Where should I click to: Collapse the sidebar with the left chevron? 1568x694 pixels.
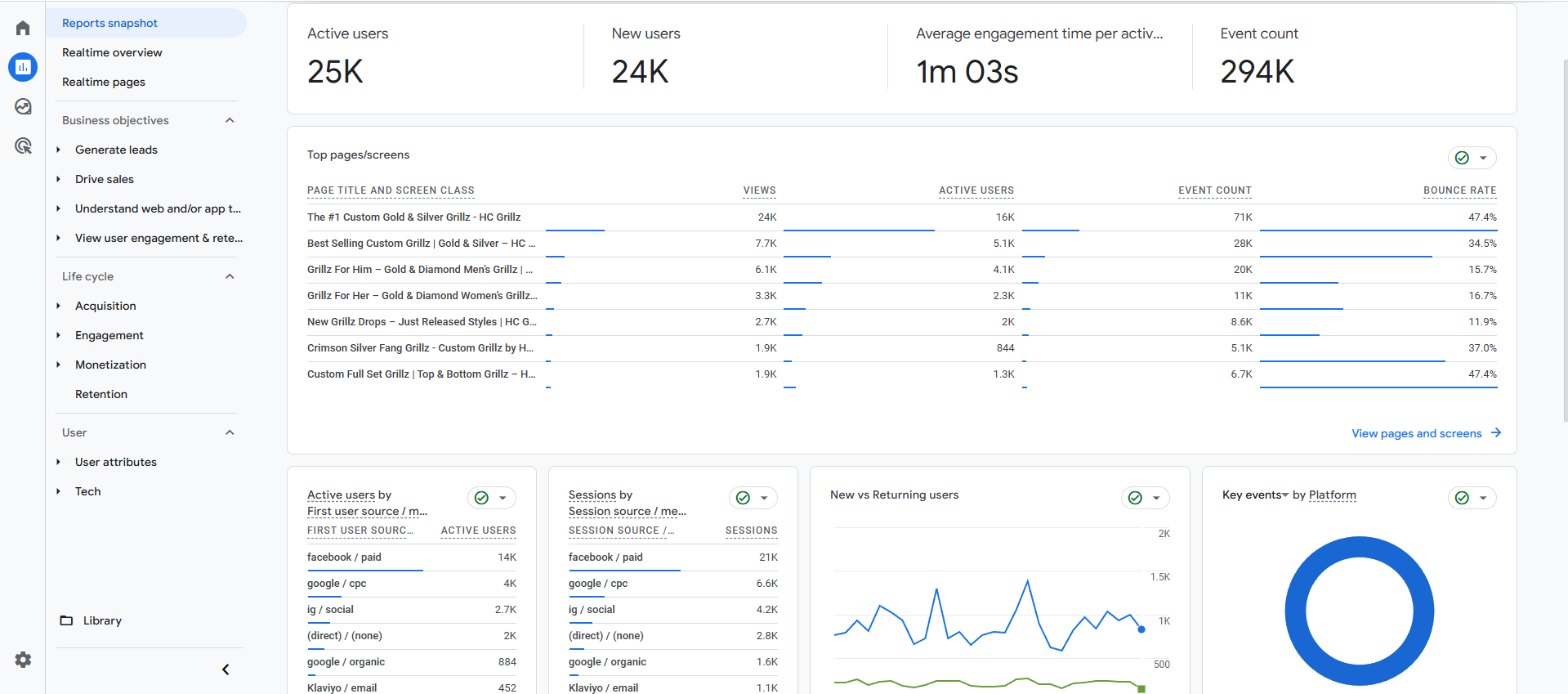click(x=226, y=669)
